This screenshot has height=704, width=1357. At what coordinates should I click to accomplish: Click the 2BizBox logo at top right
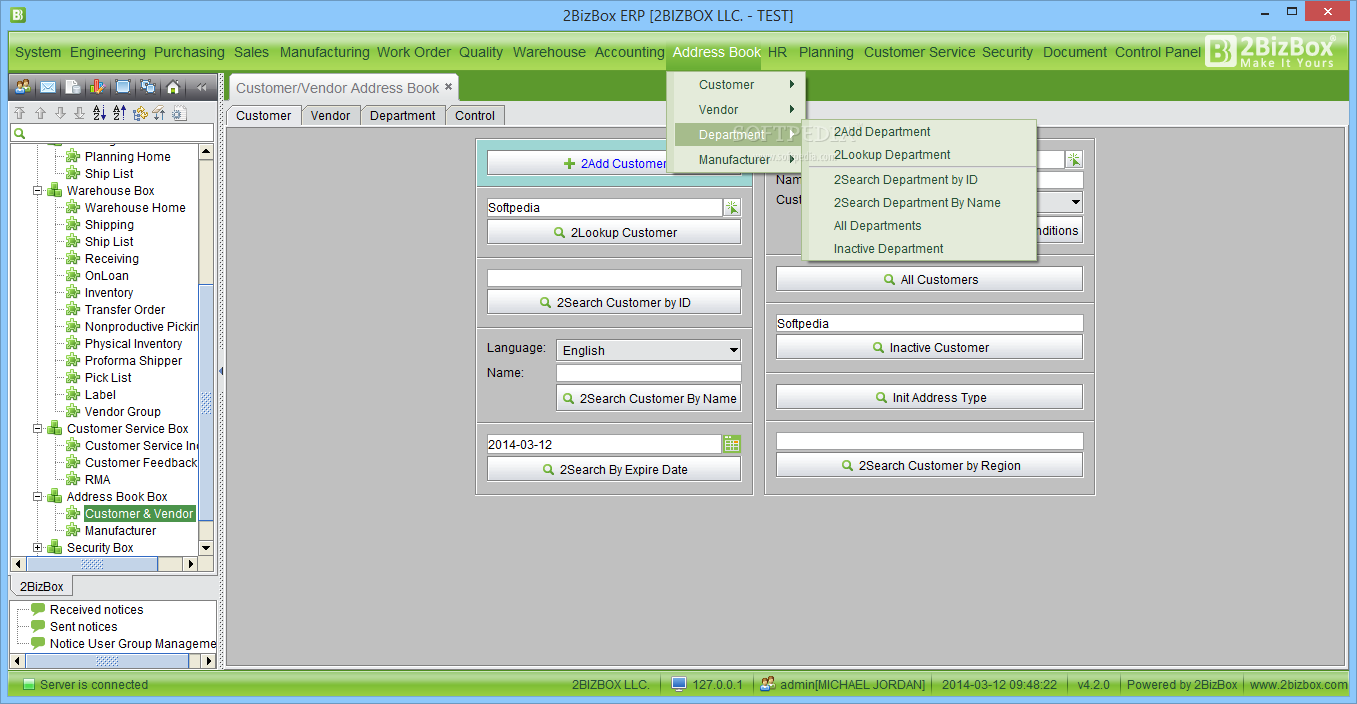(1270, 51)
